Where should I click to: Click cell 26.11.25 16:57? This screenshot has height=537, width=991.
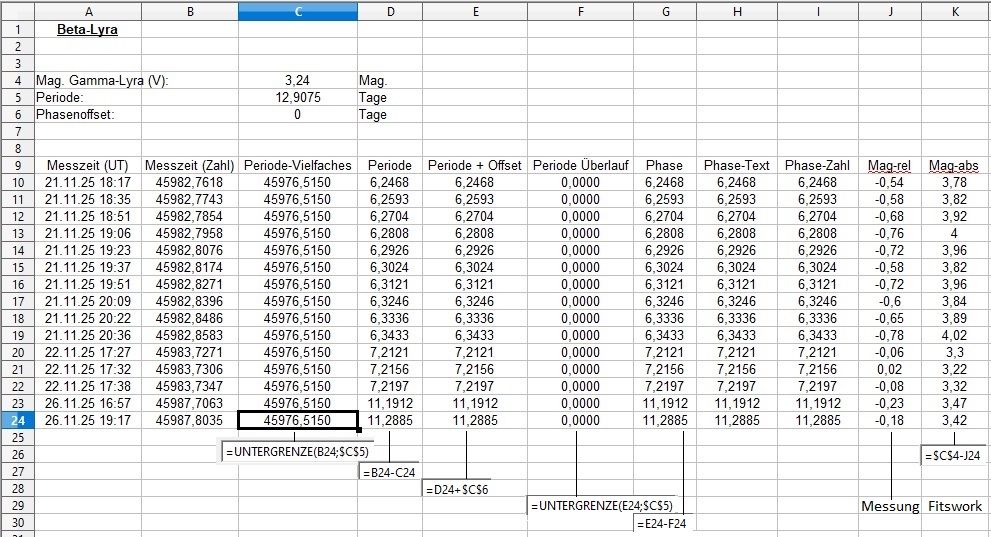pyautogui.click(x=88, y=403)
